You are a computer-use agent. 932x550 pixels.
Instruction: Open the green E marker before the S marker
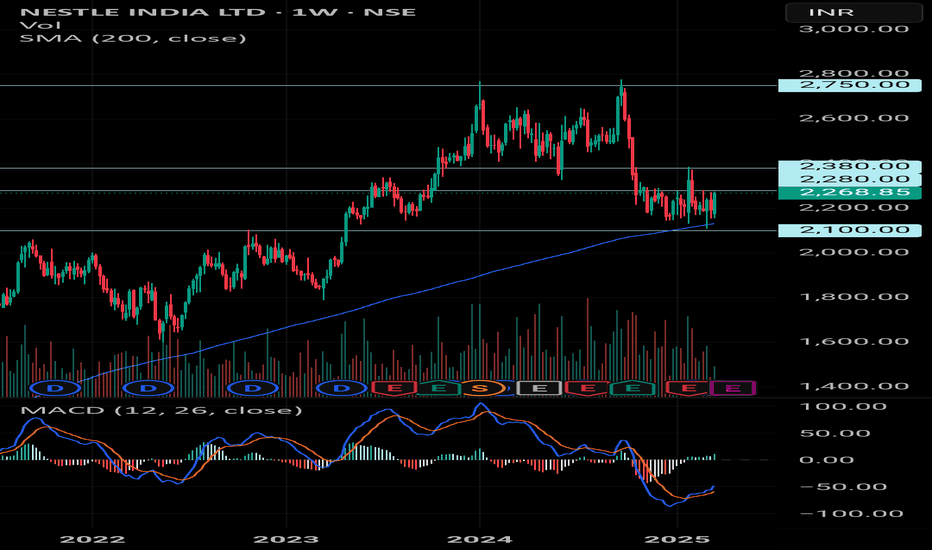(x=438, y=389)
